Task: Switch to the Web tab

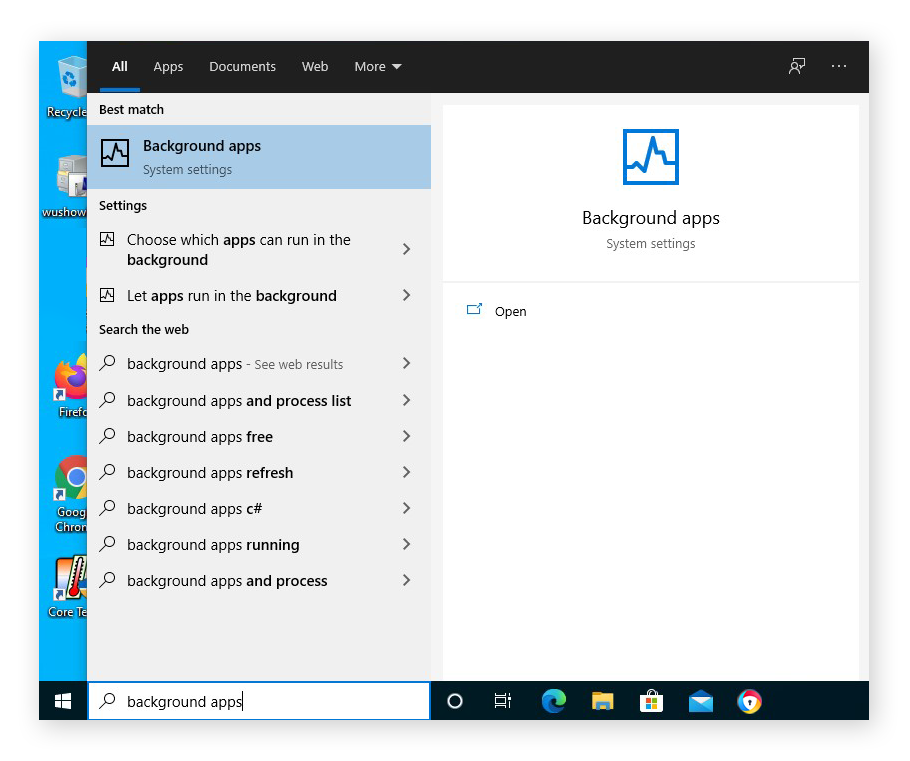Action: coord(315,66)
